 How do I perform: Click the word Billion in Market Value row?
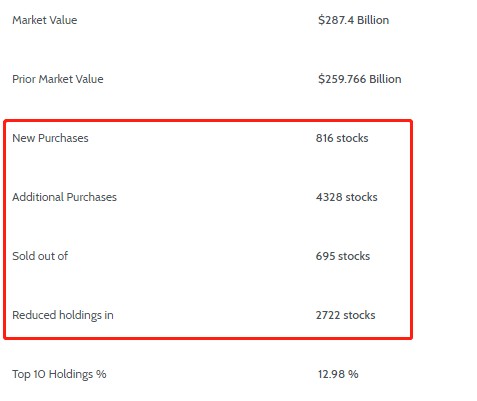(x=373, y=20)
